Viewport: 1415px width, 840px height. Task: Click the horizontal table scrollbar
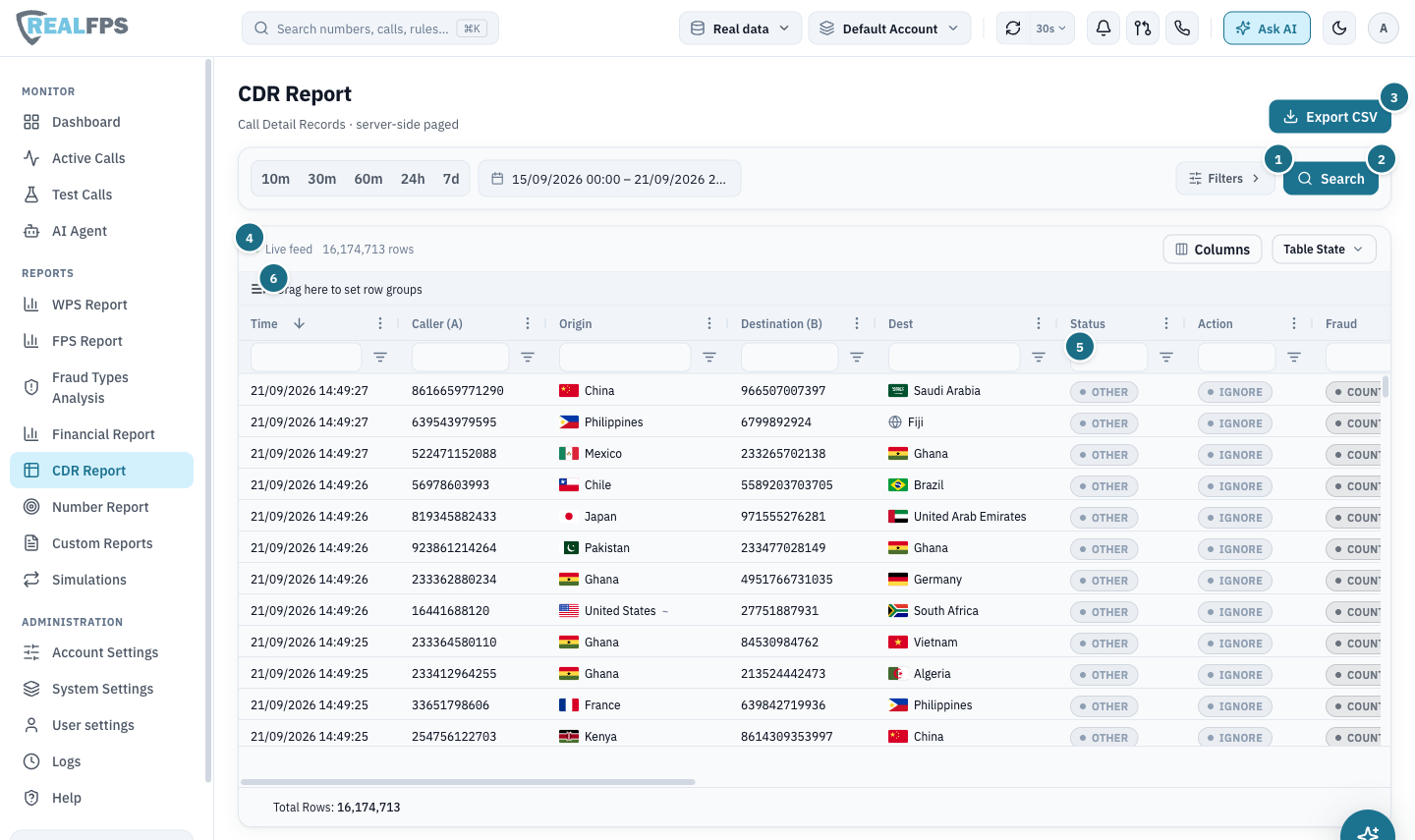[x=468, y=782]
